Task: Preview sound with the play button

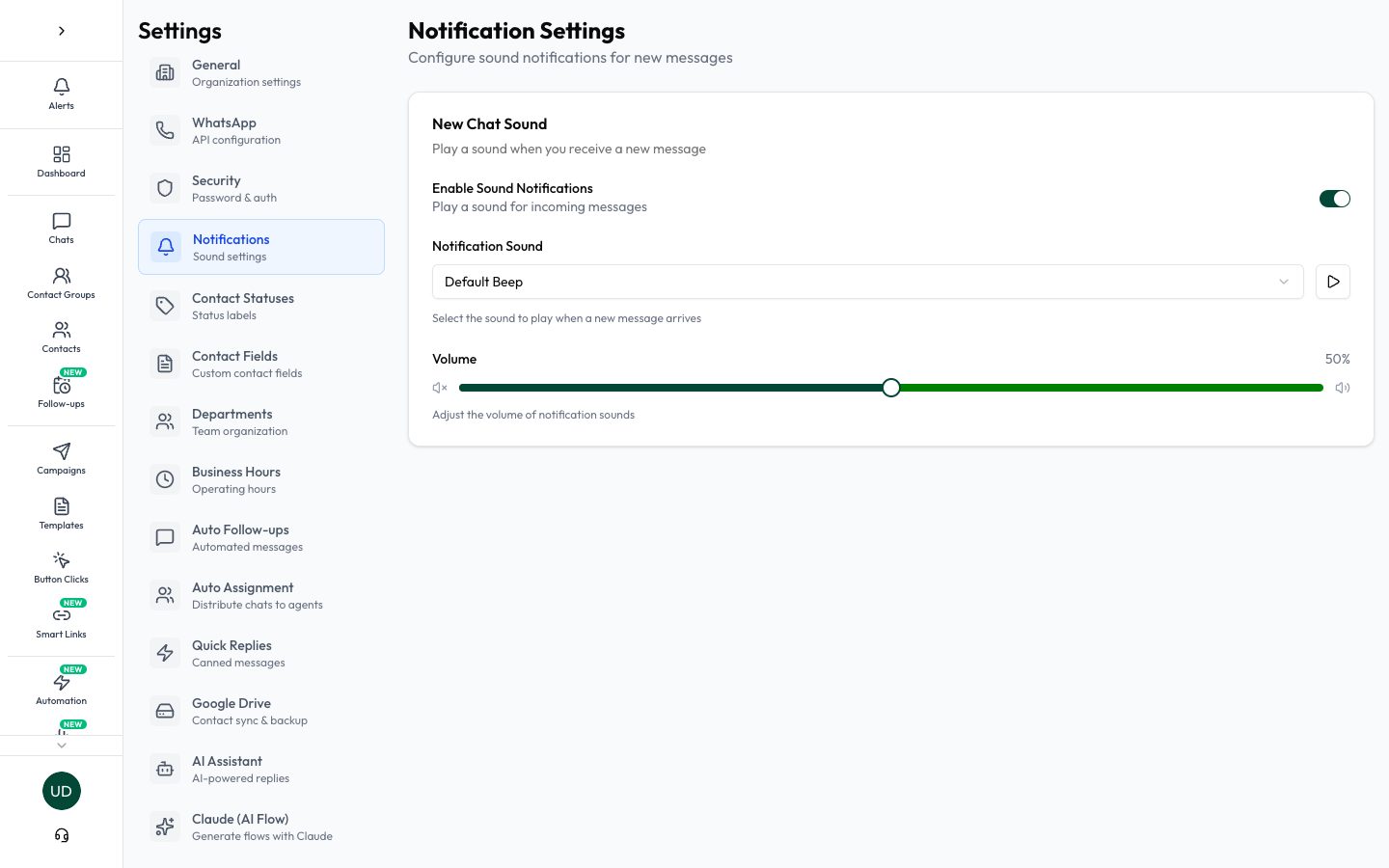Action: pyautogui.click(x=1333, y=282)
